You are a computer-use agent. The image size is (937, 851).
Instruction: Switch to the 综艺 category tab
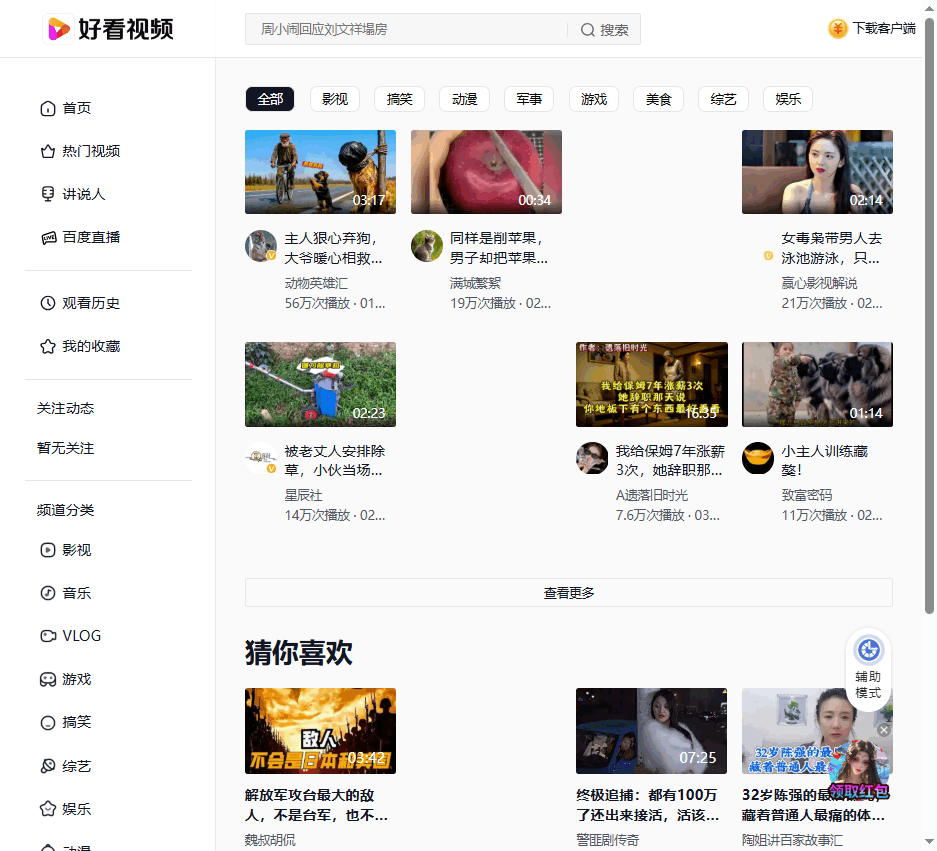(x=723, y=99)
